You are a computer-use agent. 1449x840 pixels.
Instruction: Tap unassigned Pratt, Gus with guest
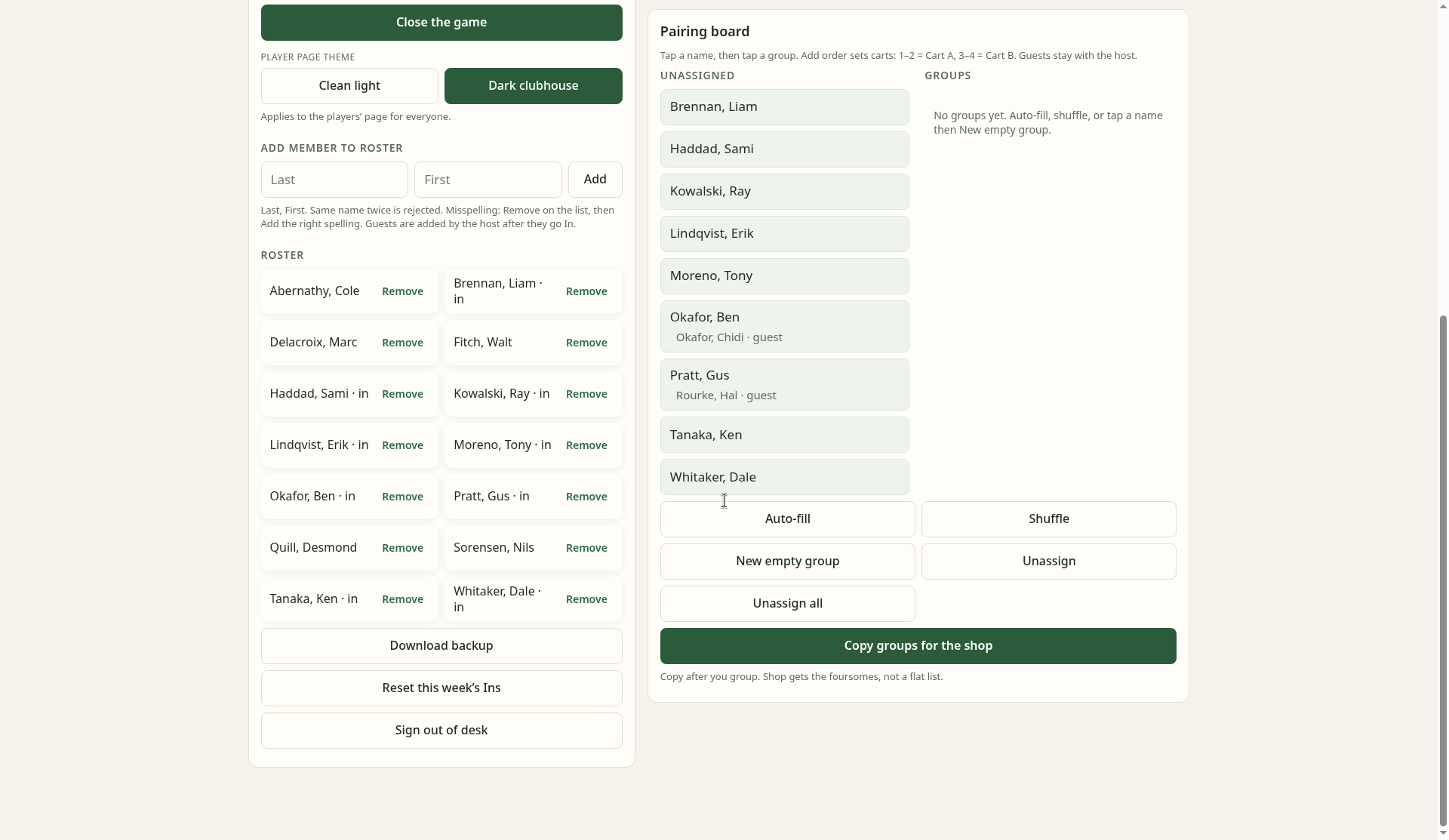[785, 385]
